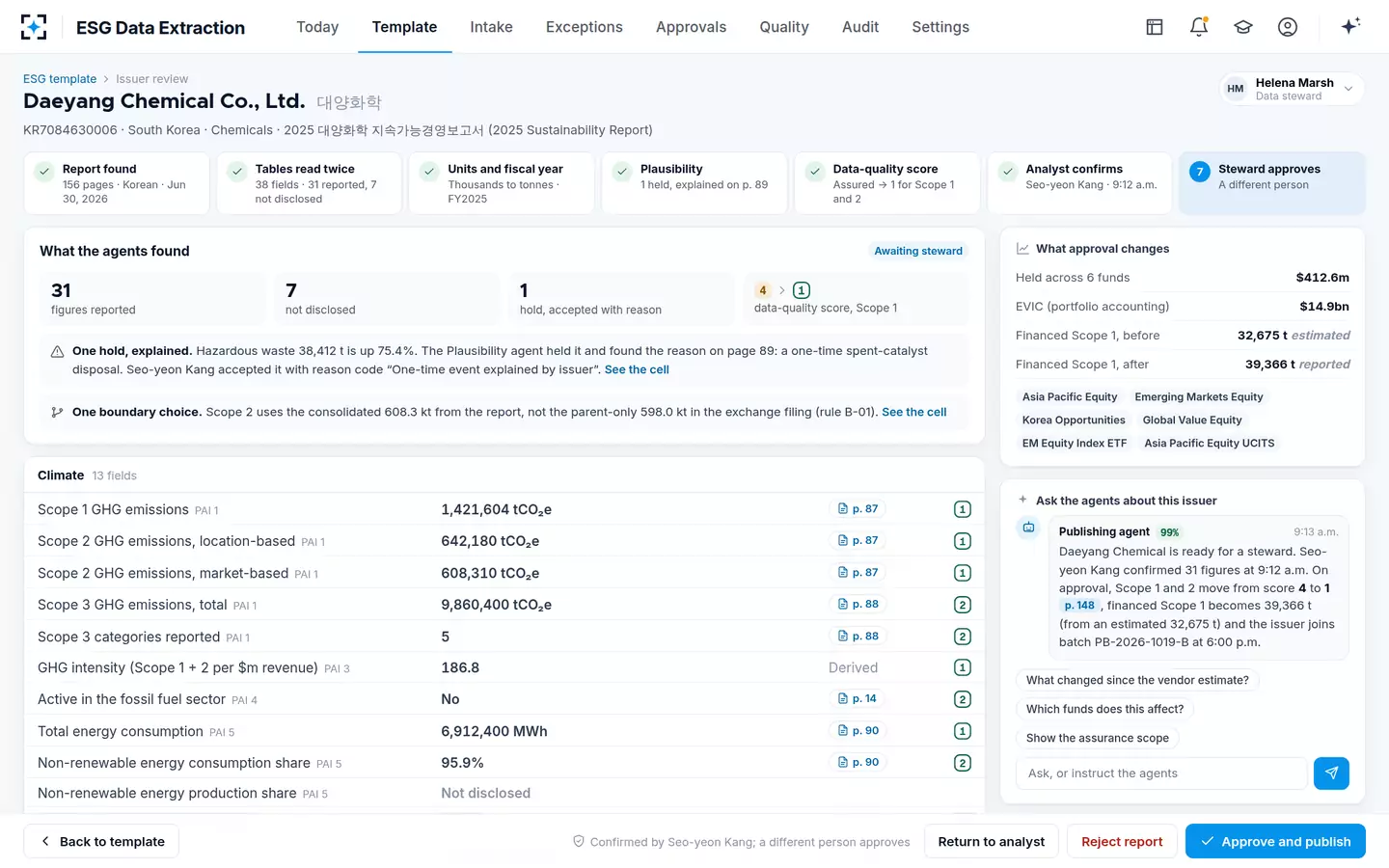Select 'Show the assurance scope' suggestion
1389x868 pixels.
point(1098,738)
